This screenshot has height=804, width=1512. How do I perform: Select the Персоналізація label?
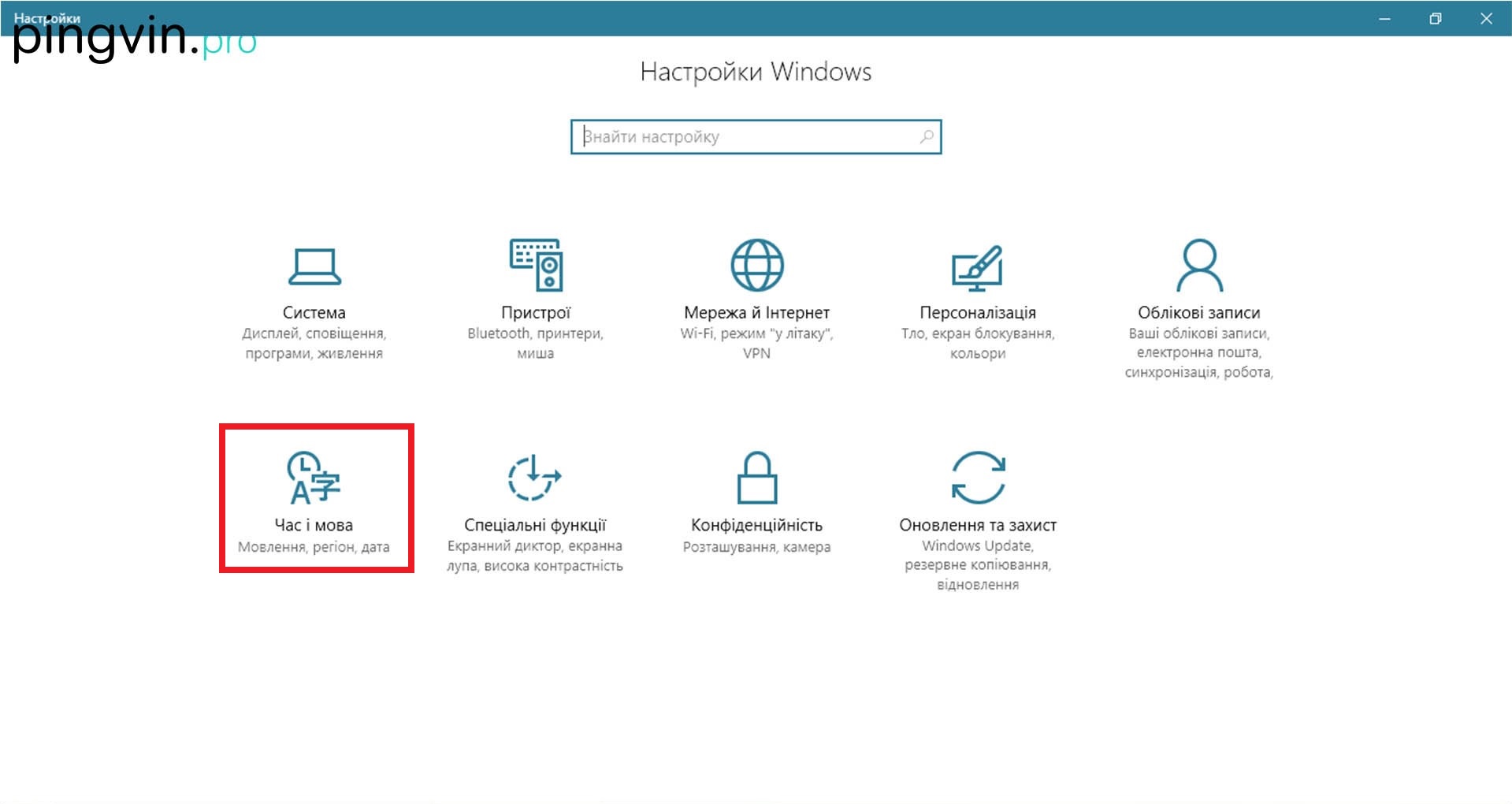tap(977, 313)
